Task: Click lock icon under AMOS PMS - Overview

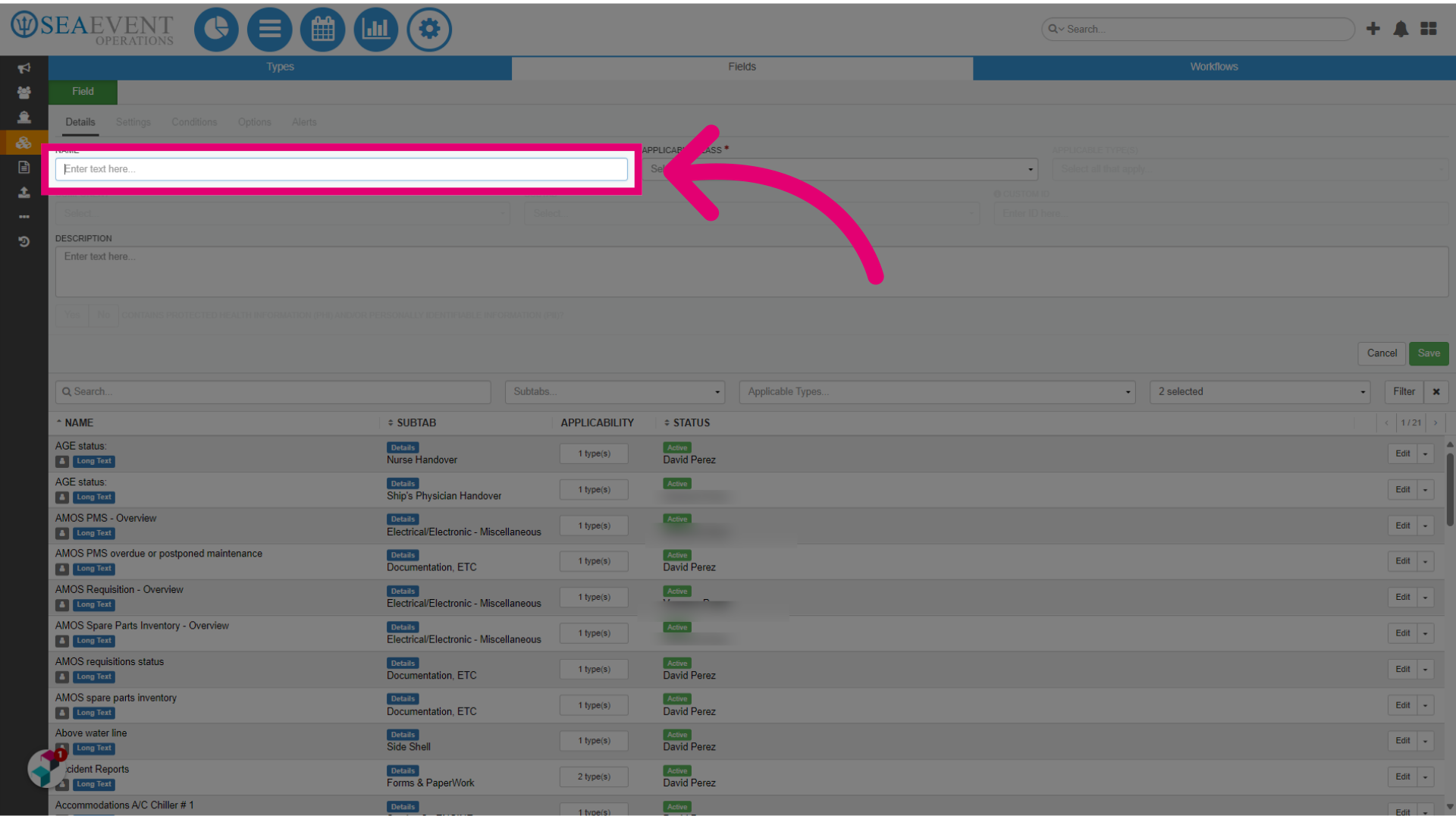Action: coord(62,534)
